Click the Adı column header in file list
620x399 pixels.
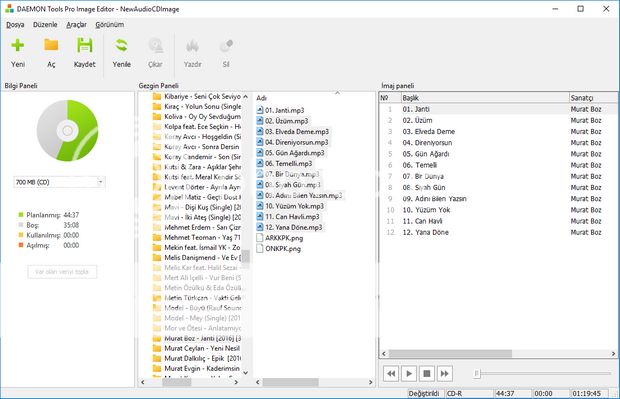pos(261,98)
